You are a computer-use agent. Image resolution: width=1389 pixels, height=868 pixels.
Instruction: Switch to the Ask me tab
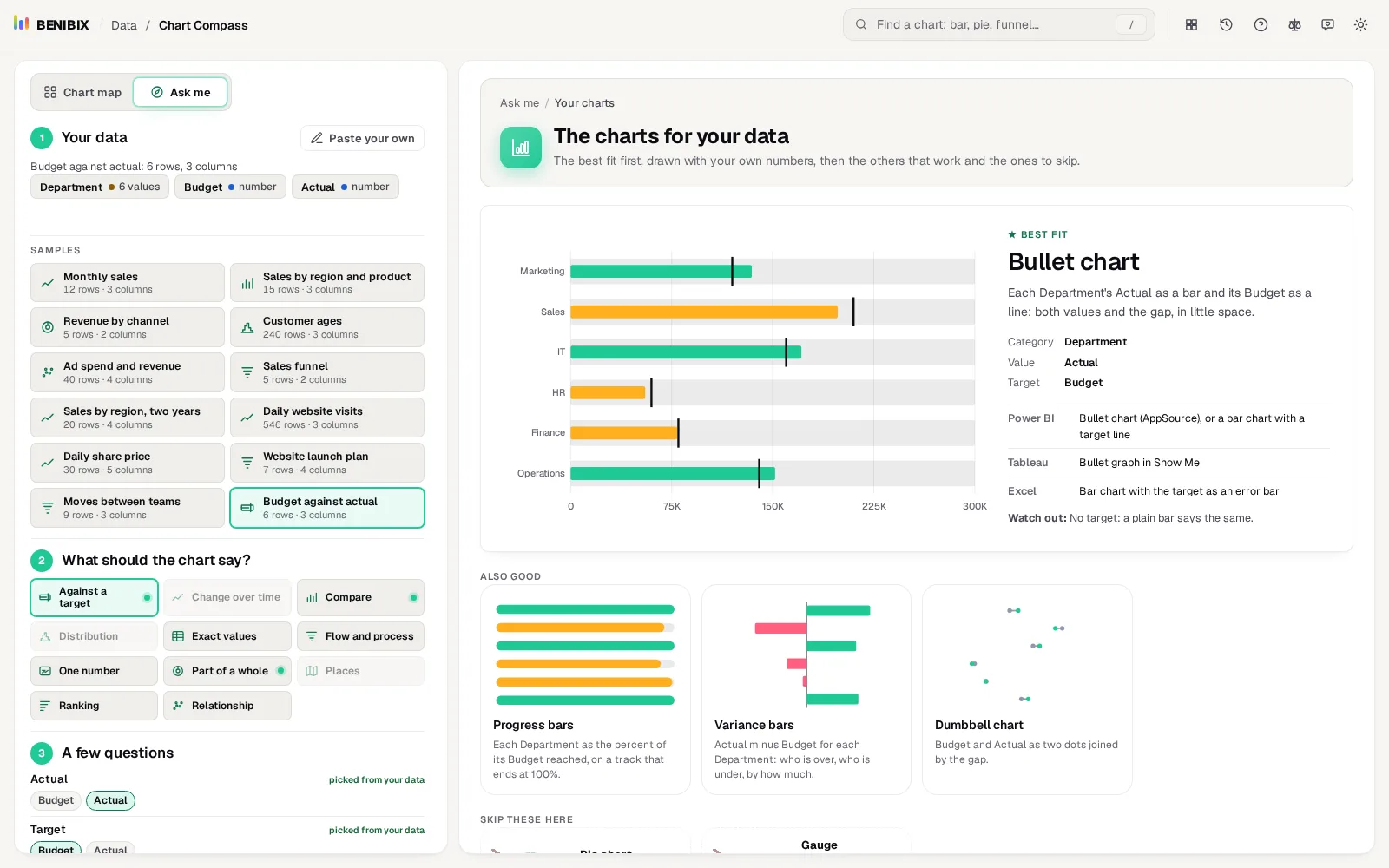181,93
